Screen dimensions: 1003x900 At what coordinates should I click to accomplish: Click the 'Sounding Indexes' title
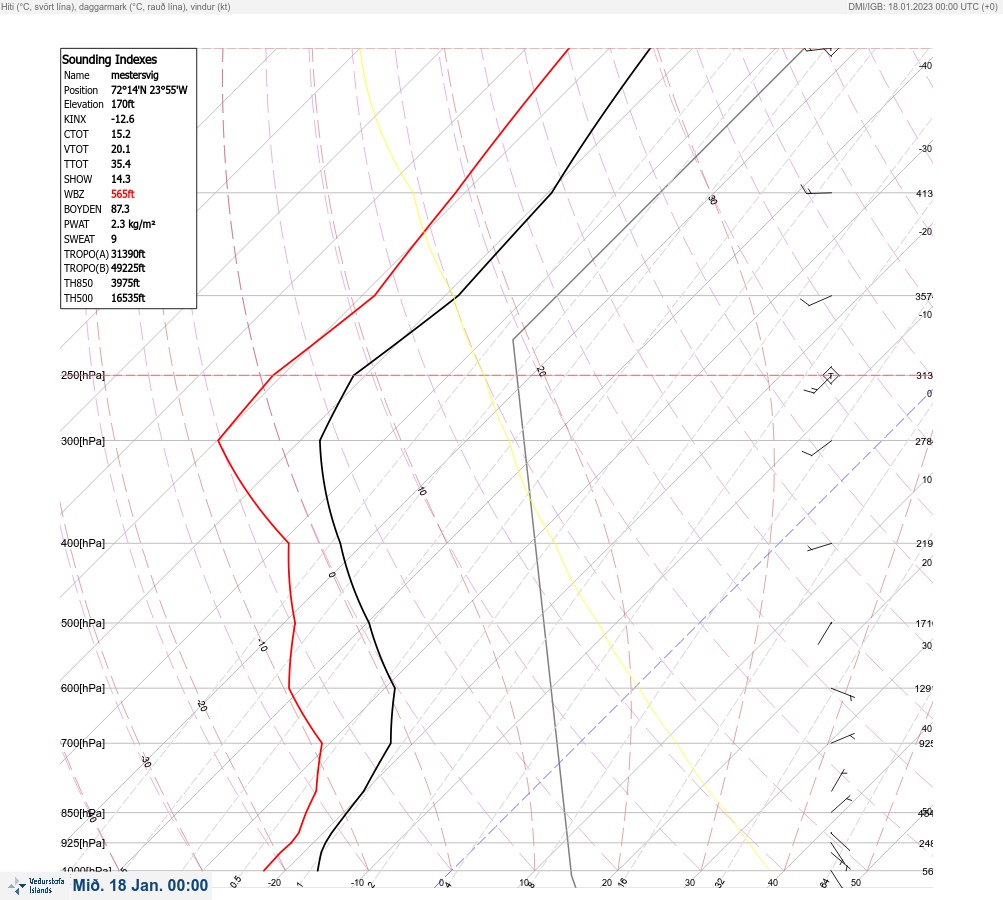109,59
